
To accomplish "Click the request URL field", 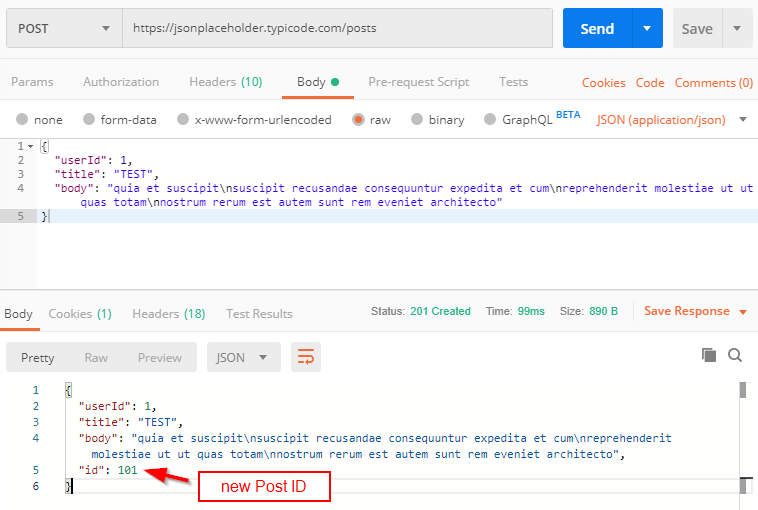I will [x=337, y=28].
